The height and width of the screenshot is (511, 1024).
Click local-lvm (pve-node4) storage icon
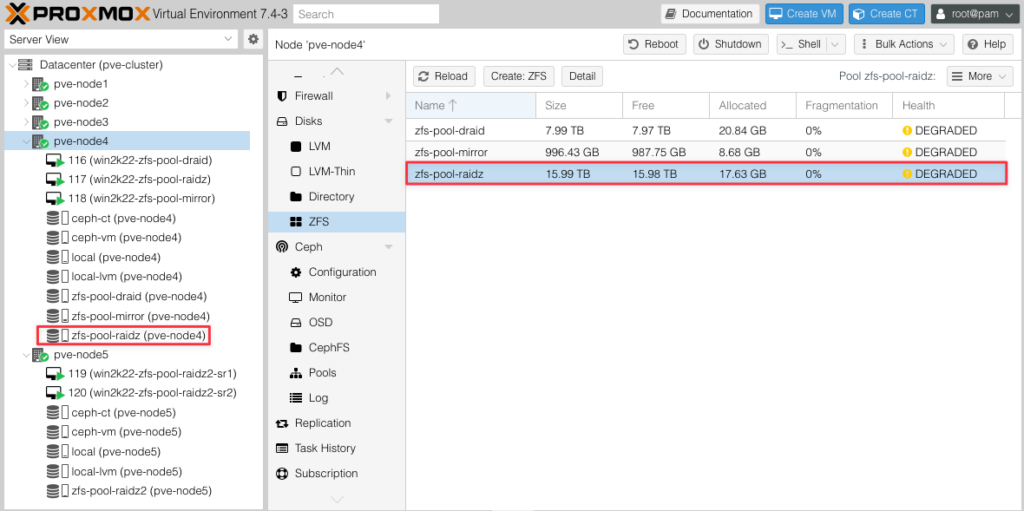point(57,276)
